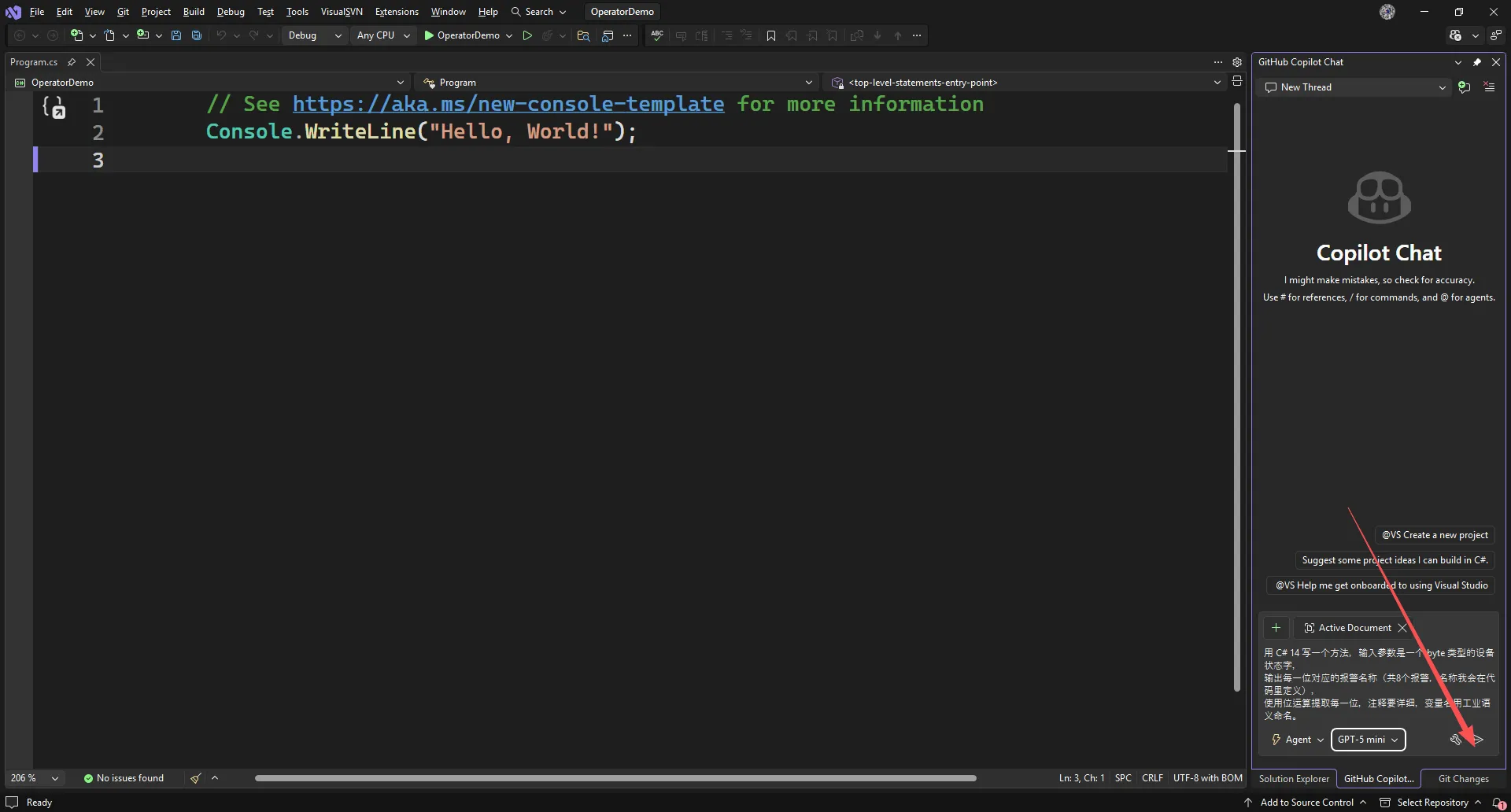Click the editor vertical scrollbar
This screenshot has width=1511, height=812.
pos(1237,397)
